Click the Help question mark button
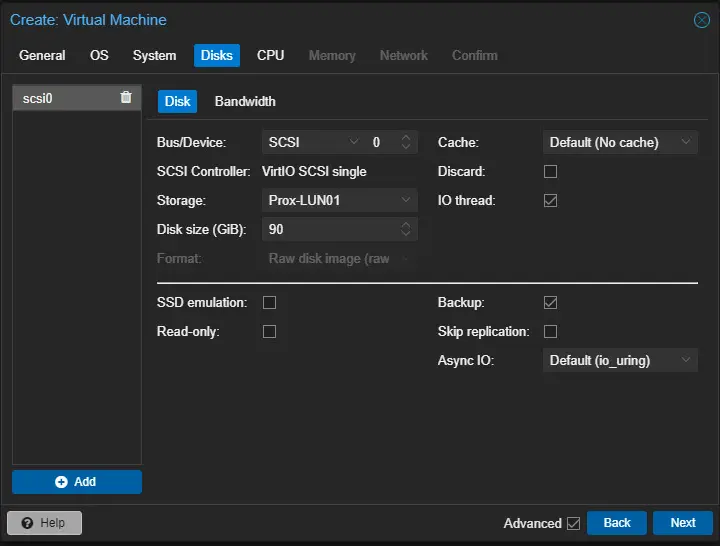The width and height of the screenshot is (720, 546). [45, 523]
